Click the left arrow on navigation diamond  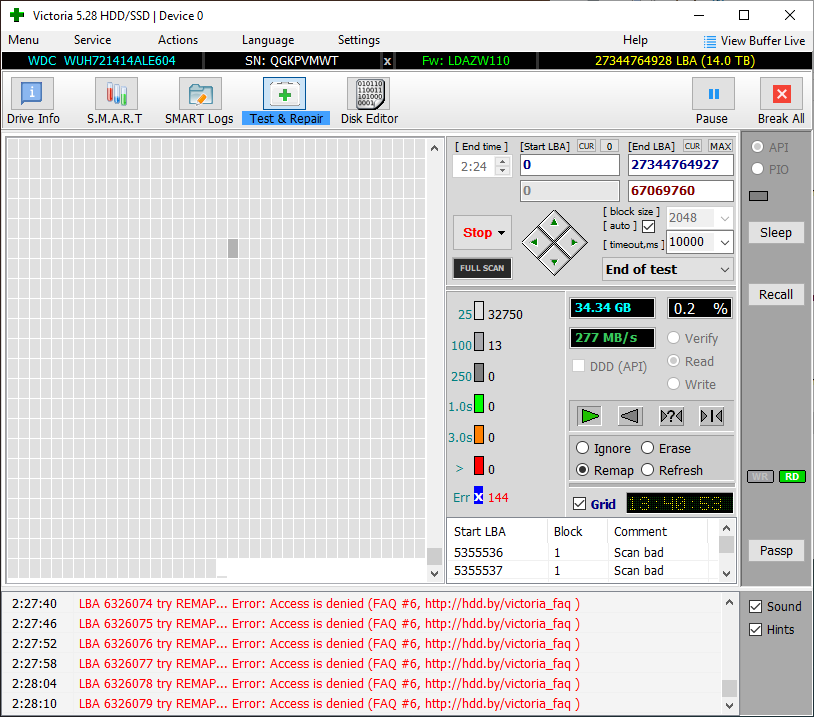click(x=534, y=242)
